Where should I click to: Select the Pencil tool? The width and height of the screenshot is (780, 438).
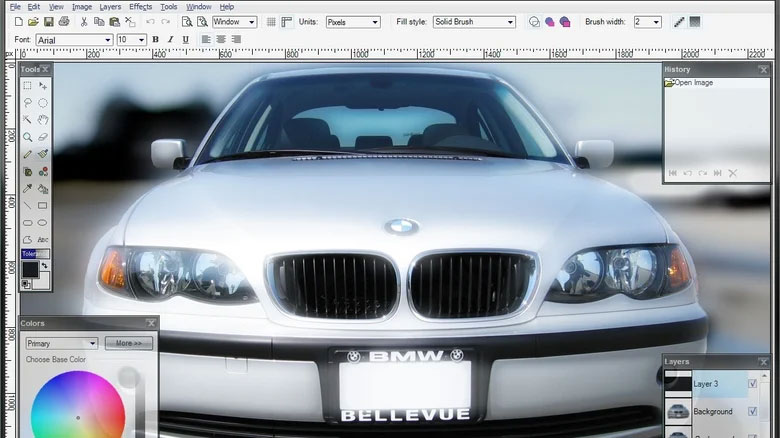[27, 154]
